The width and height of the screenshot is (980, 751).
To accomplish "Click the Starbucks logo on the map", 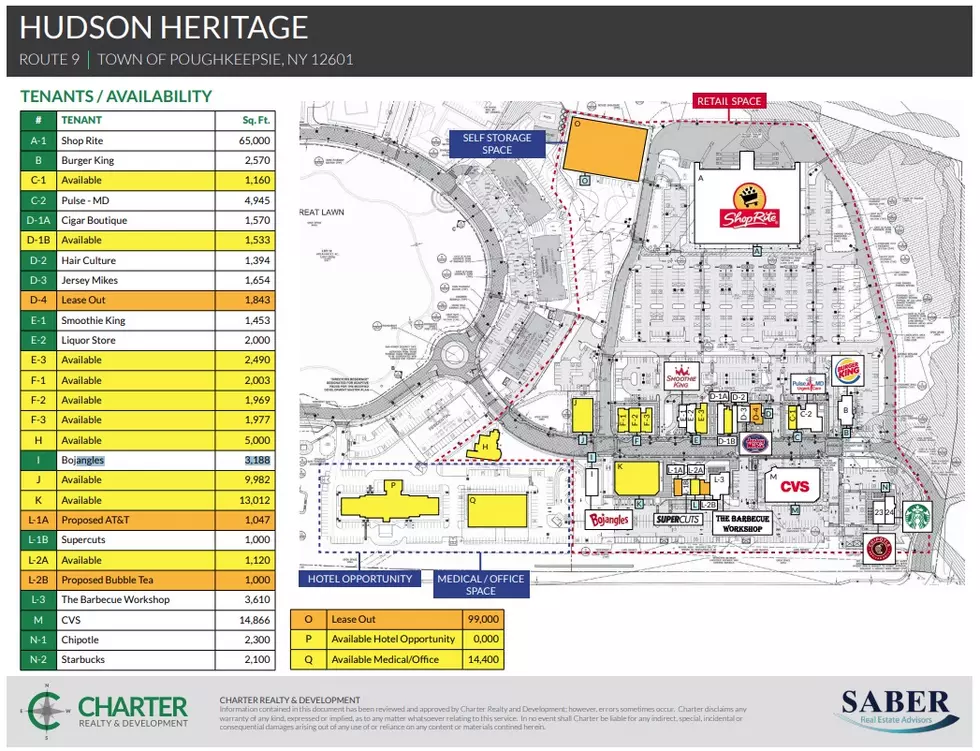I will pyautogui.click(x=917, y=517).
